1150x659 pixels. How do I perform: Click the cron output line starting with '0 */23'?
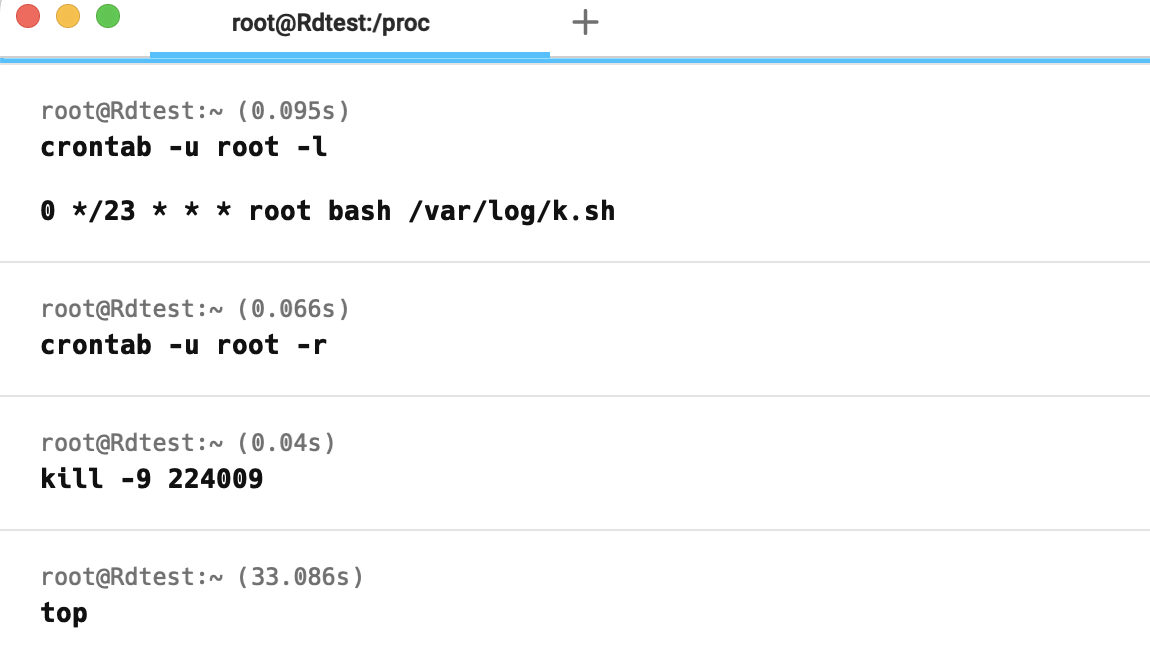327,212
